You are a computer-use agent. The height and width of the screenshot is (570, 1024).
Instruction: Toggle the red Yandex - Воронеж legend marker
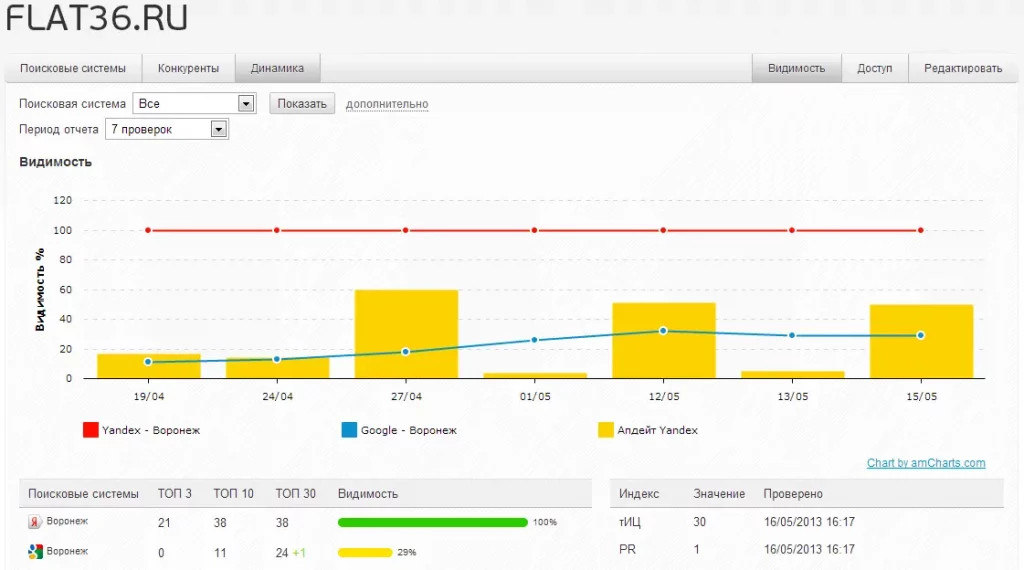pos(91,430)
